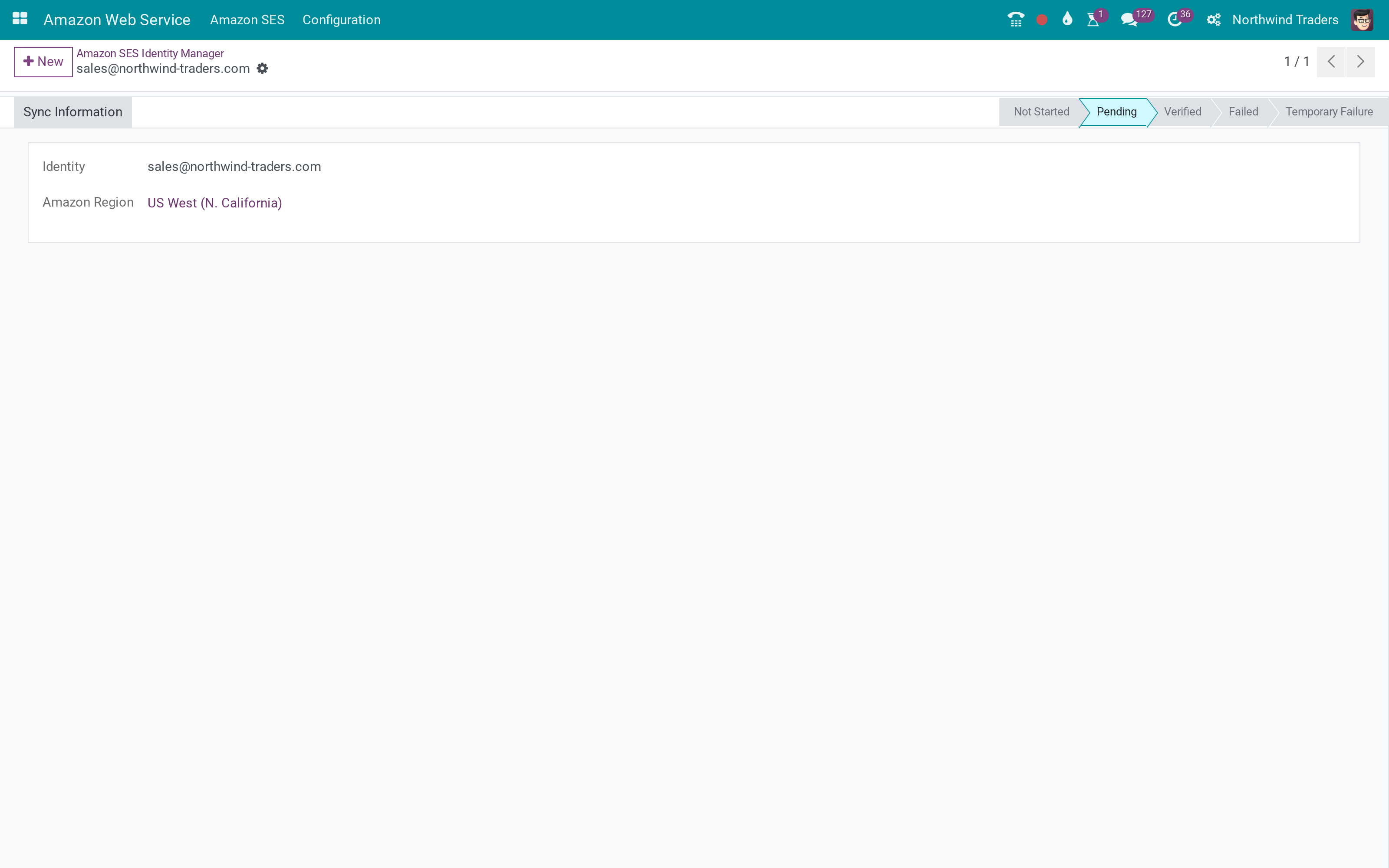Click the Amazon Web Service app title

[117, 20]
